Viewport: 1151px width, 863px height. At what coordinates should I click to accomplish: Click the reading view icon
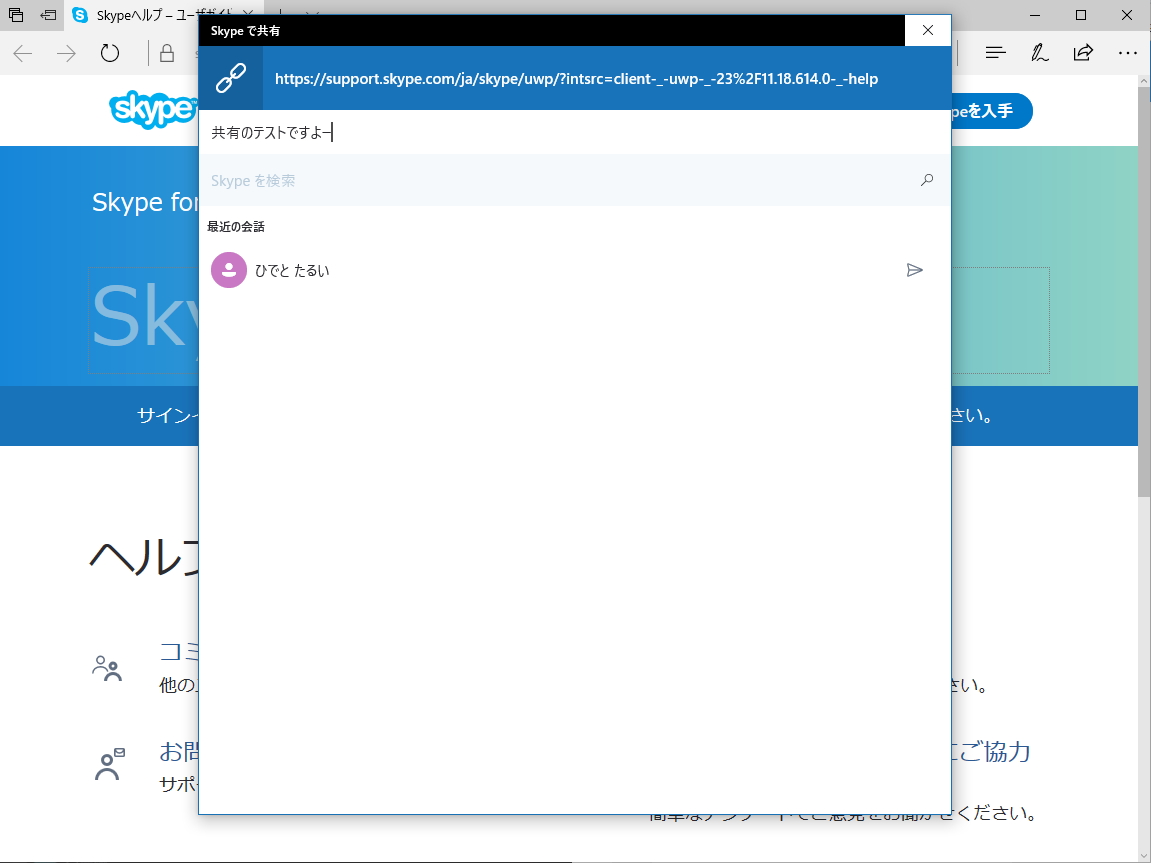pos(995,52)
